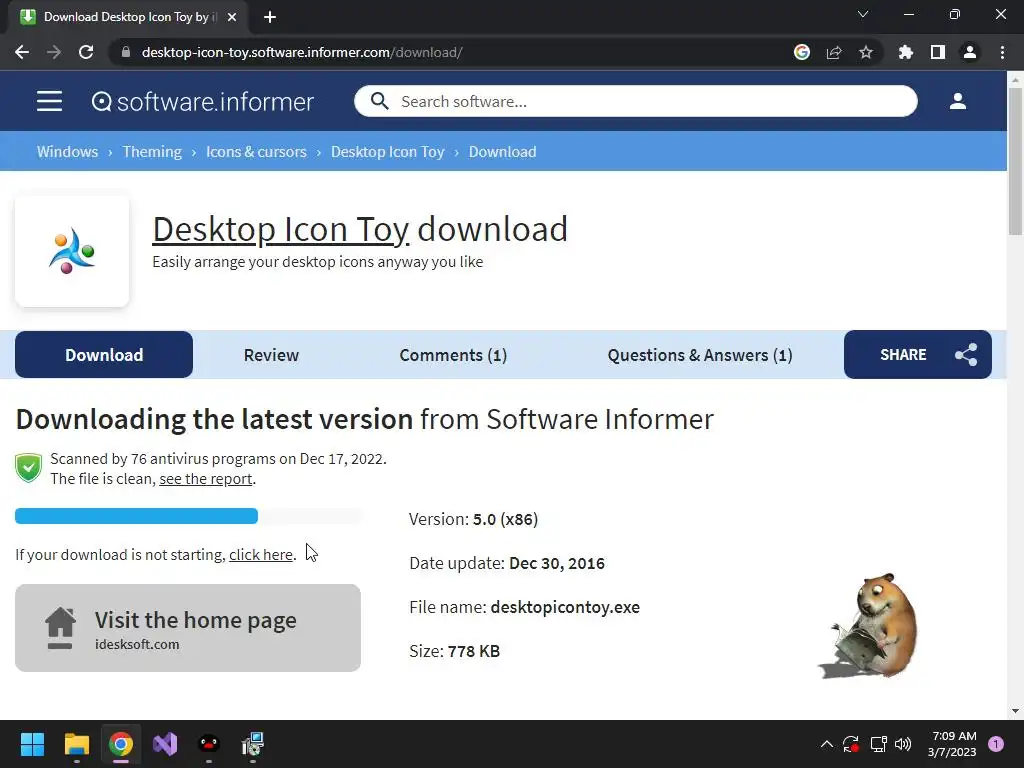This screenshot has width=1024, height=768.
Task: Click the 'click here' download link
Action: point(261,554)
